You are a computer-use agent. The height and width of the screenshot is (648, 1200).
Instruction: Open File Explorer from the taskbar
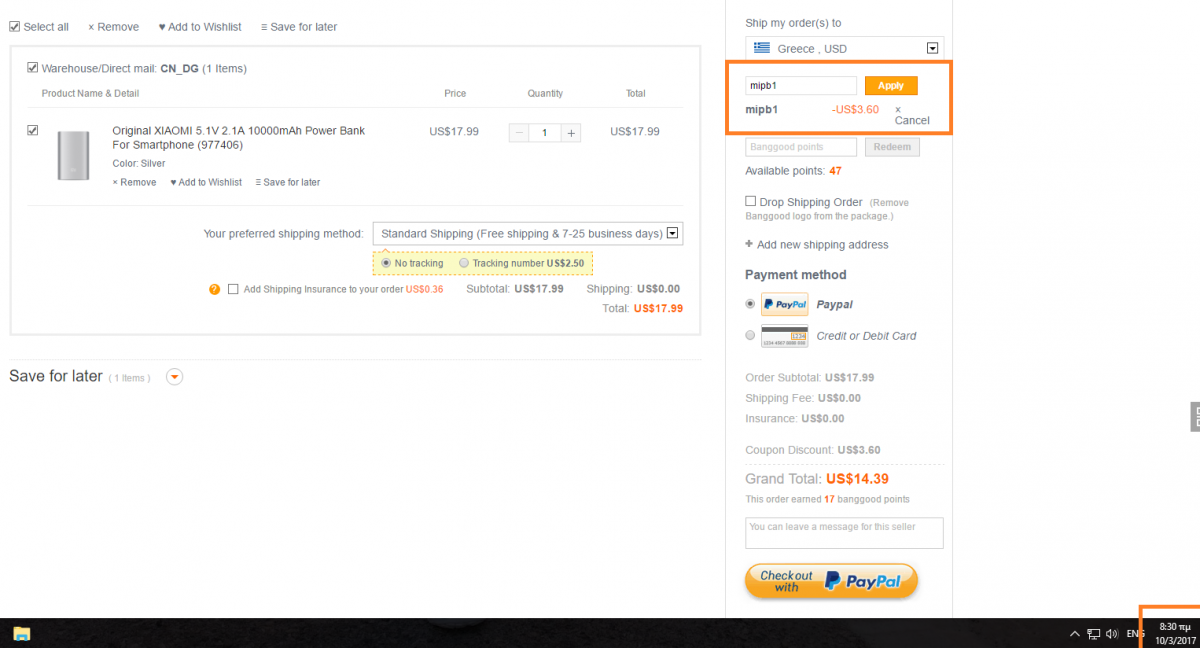pyautogui.click(x=22, y=633)
